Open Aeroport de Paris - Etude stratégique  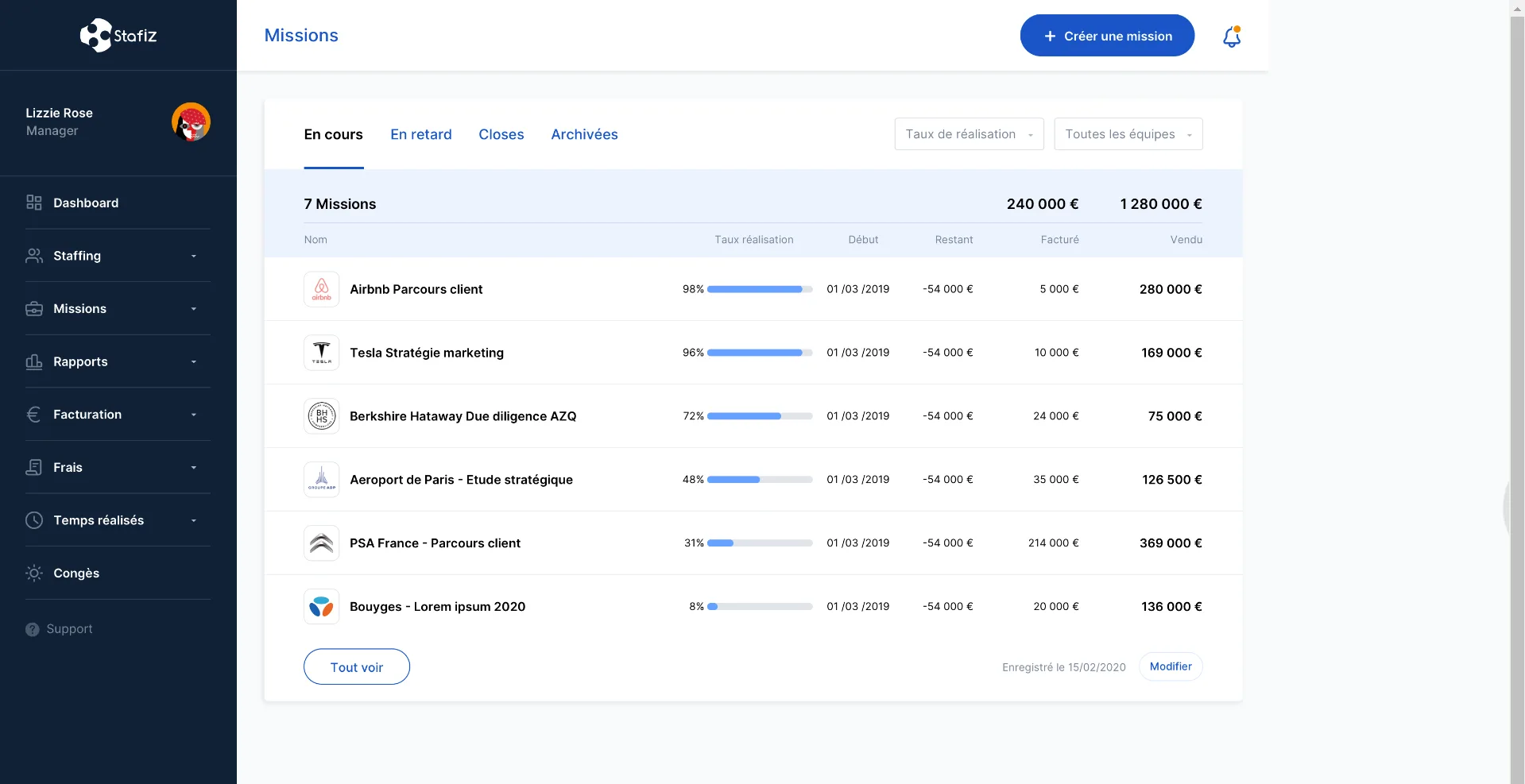tap(461, 480)
